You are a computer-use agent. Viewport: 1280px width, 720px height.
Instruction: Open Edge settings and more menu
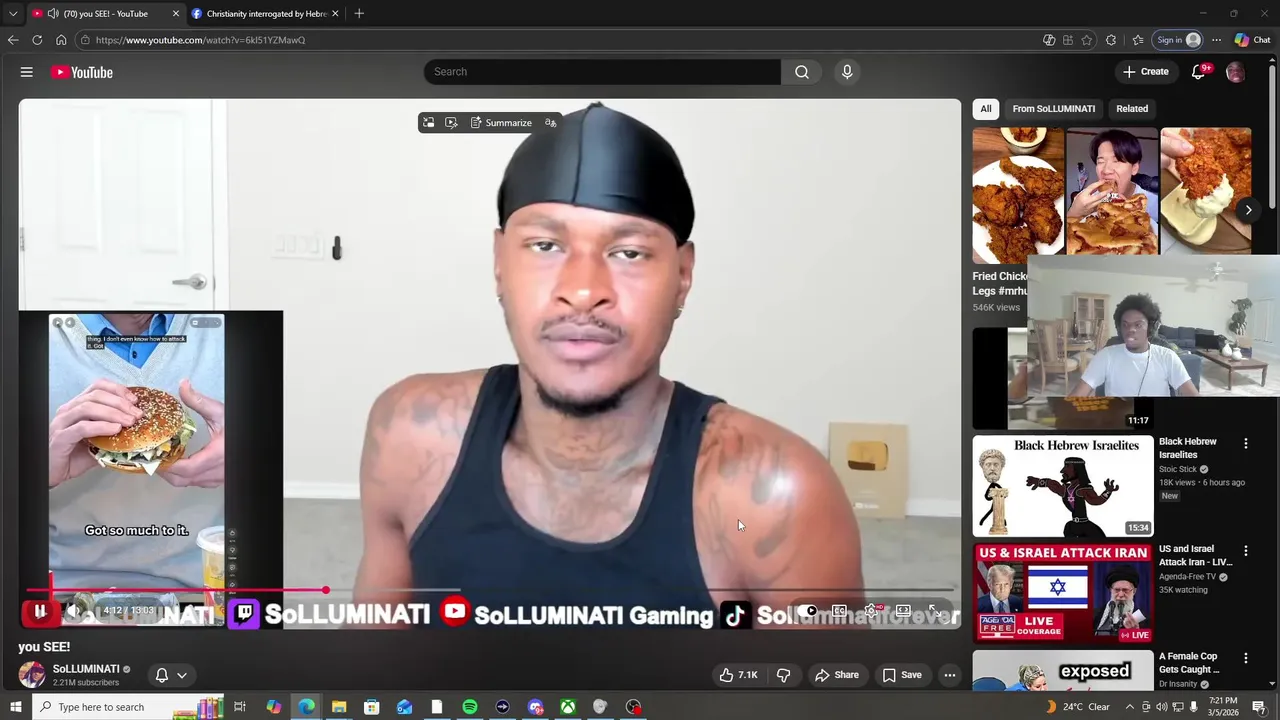click(x=1216, y=40)
